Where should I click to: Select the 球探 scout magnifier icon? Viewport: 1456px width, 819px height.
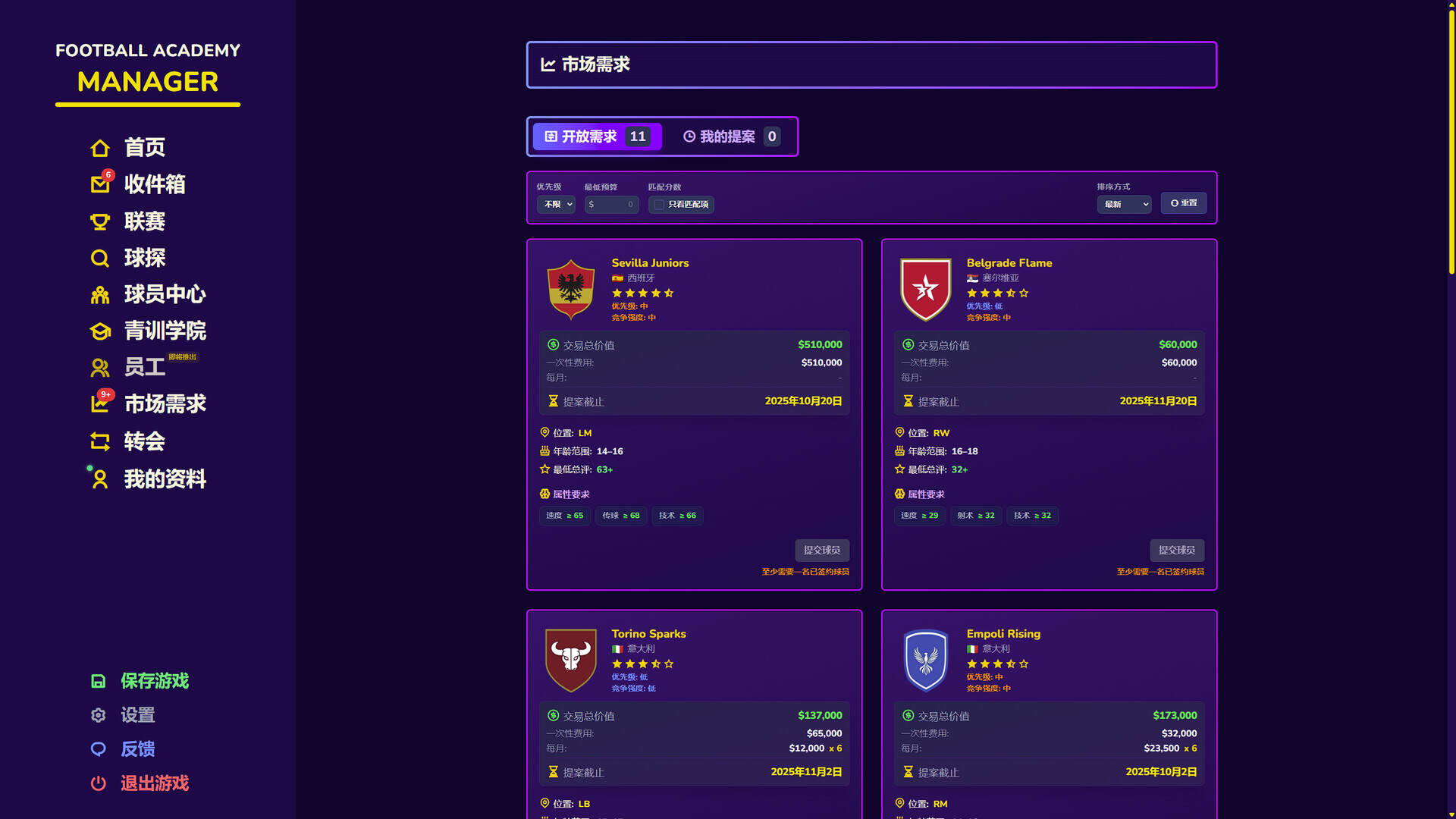pos(99,258)
